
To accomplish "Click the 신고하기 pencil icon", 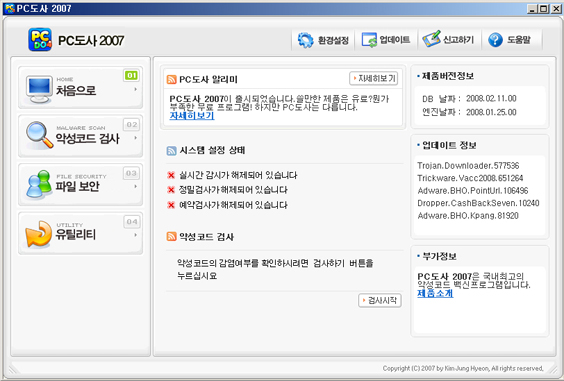I will 432,39.
